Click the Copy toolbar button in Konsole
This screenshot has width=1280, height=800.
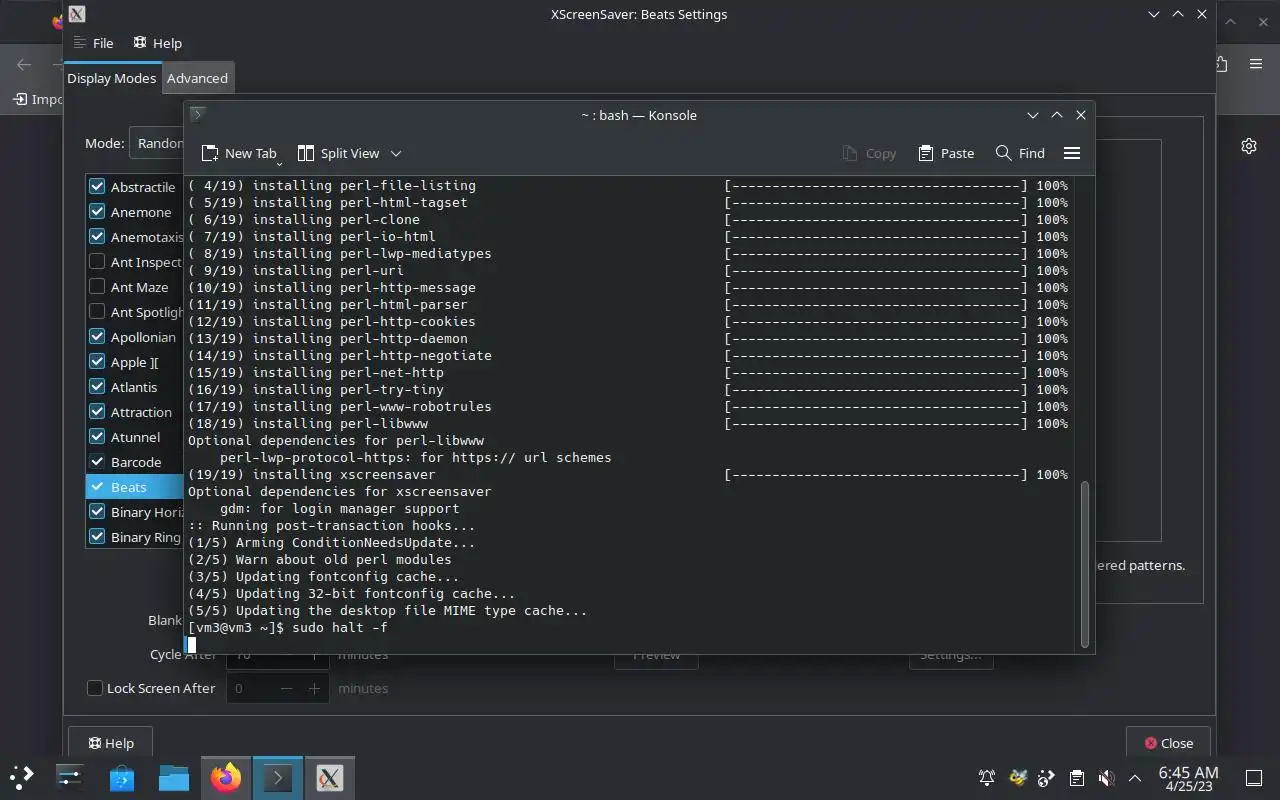[x=869, y=153]
